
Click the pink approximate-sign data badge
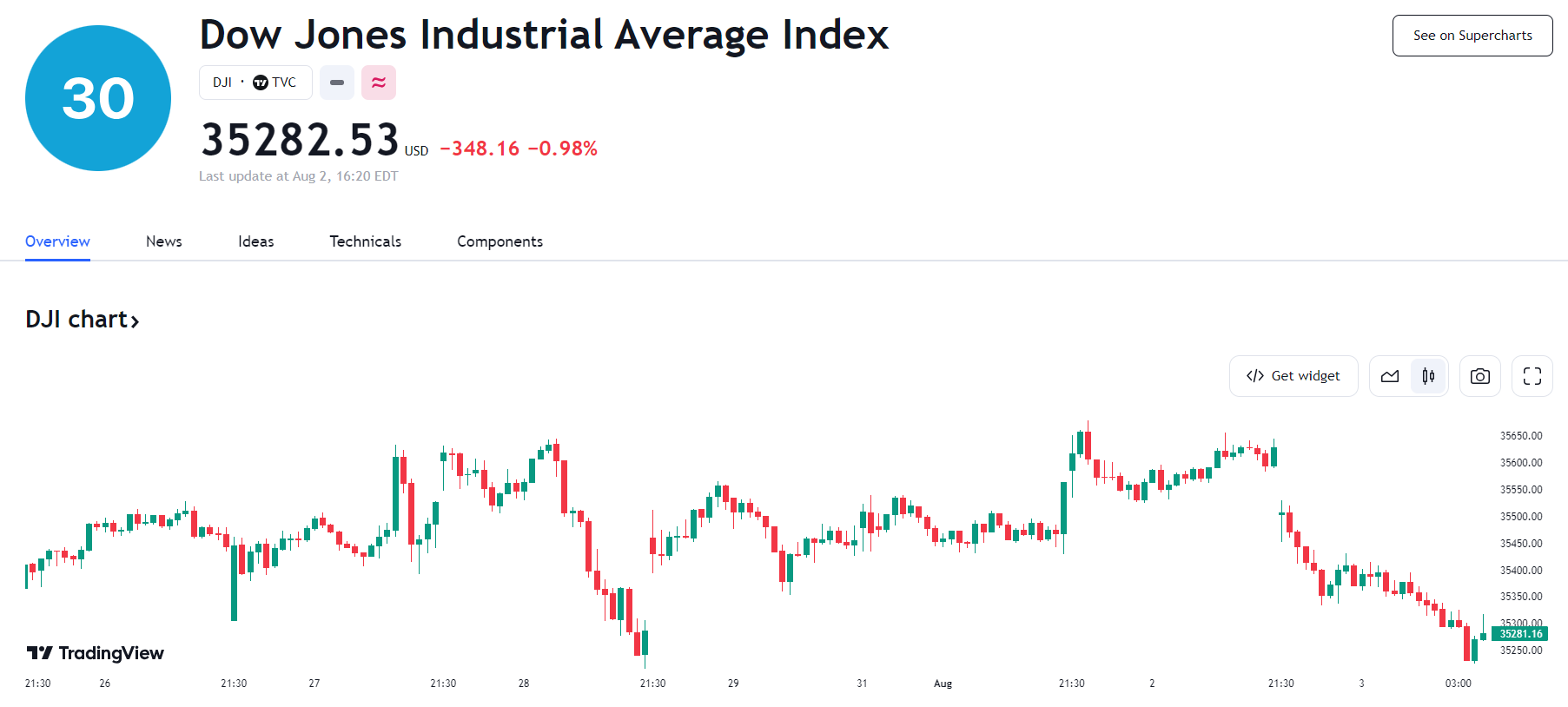[379, 83]
